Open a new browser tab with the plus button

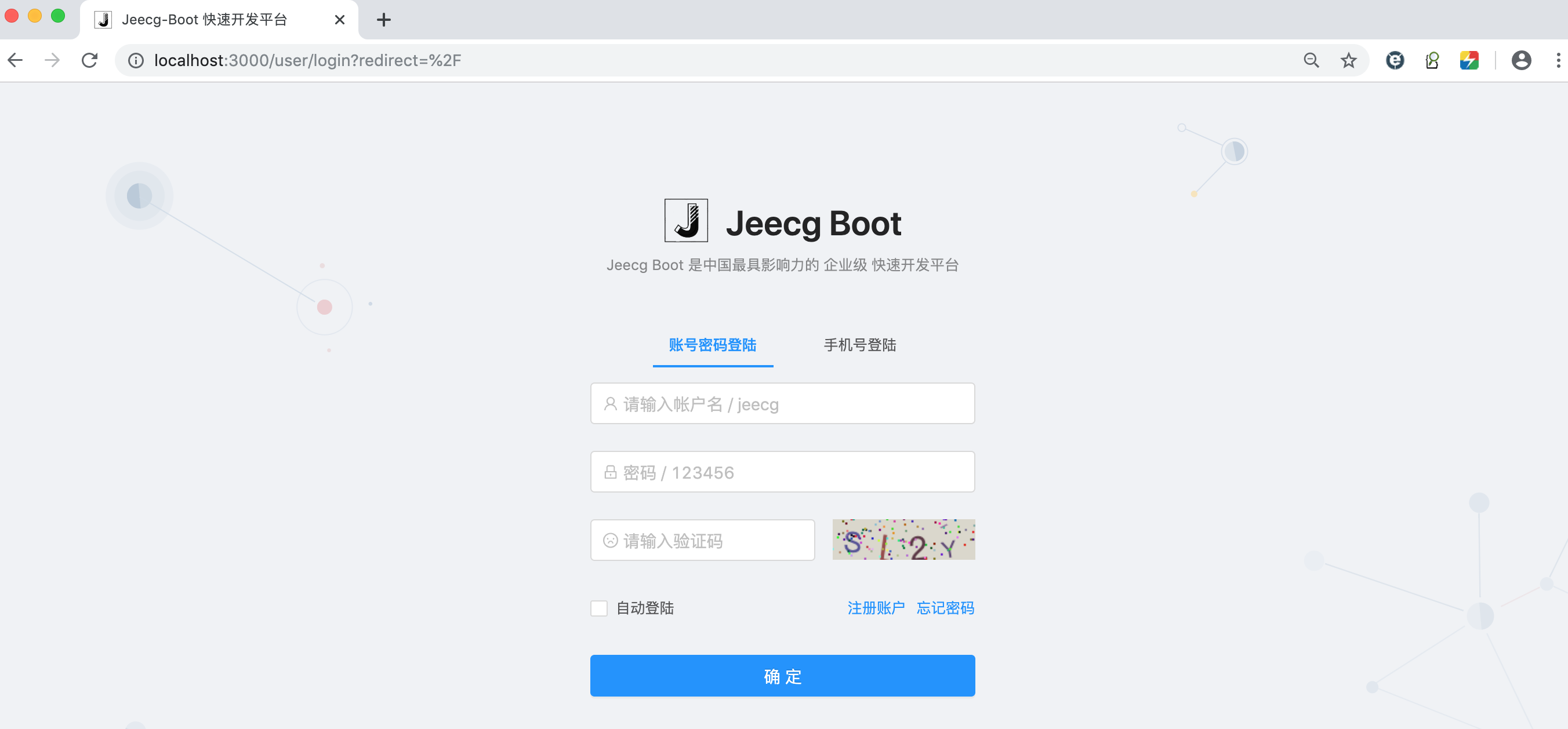383,20
